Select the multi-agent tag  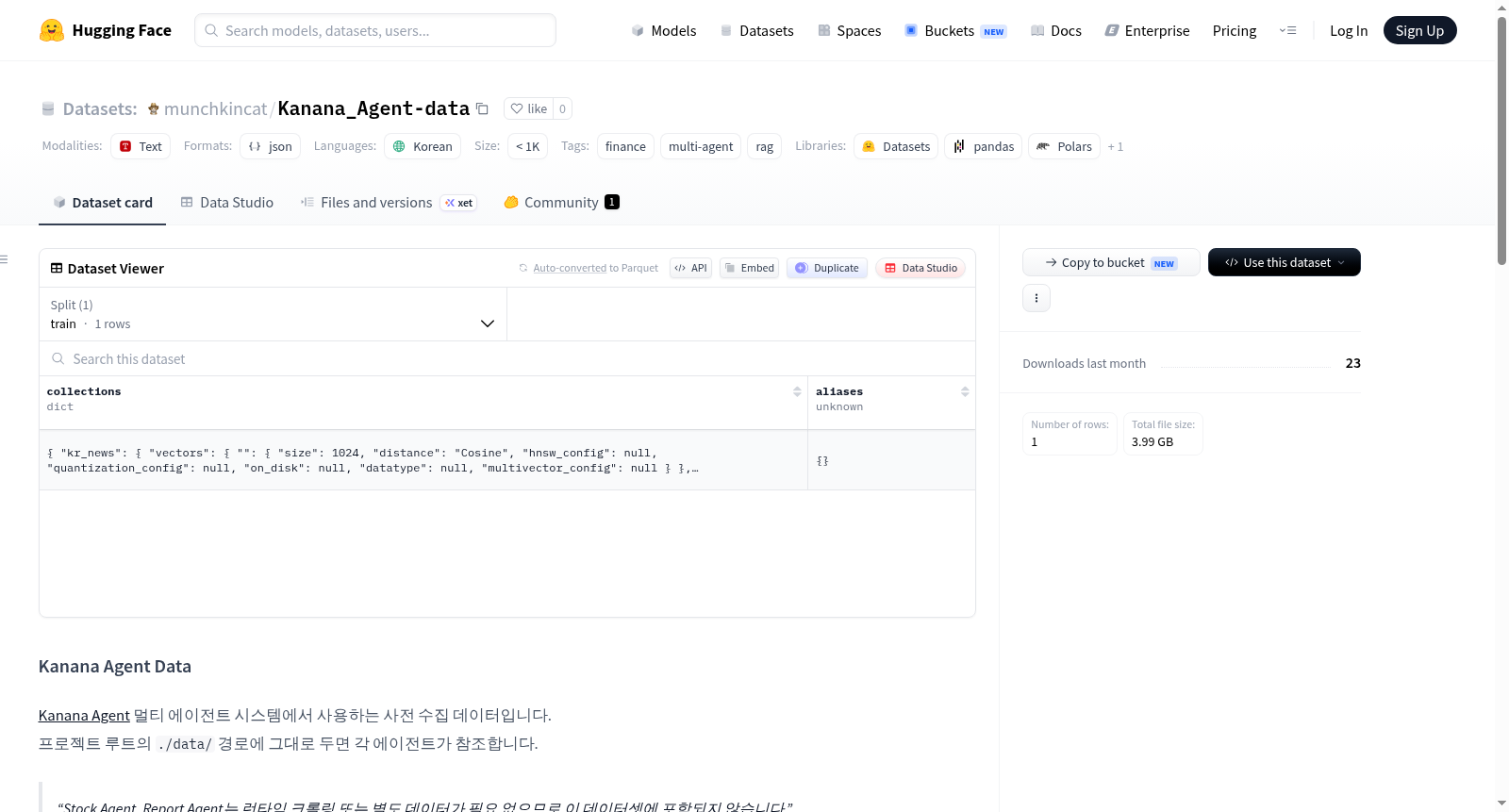701,146
